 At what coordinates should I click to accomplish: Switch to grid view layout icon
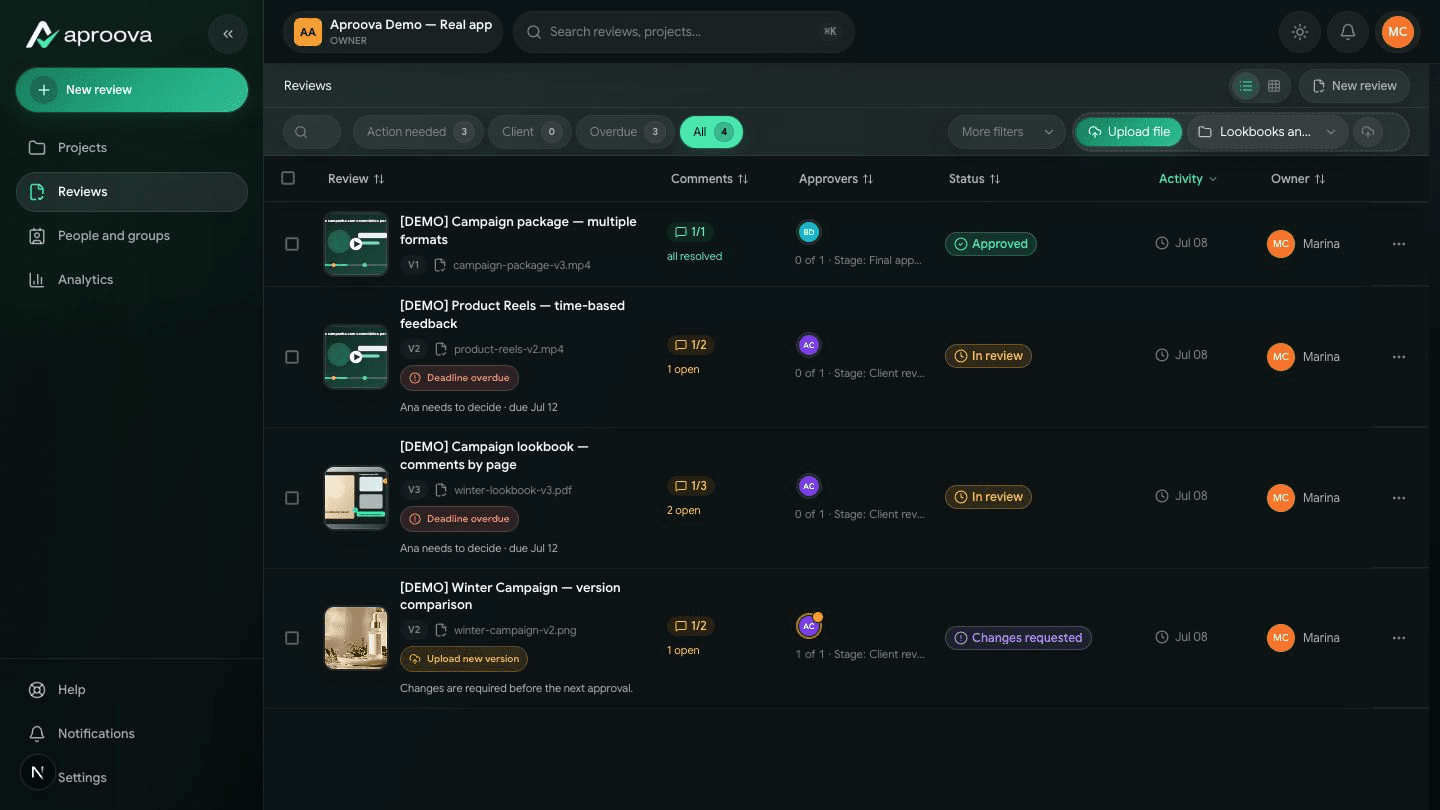tap(1274, 86)
